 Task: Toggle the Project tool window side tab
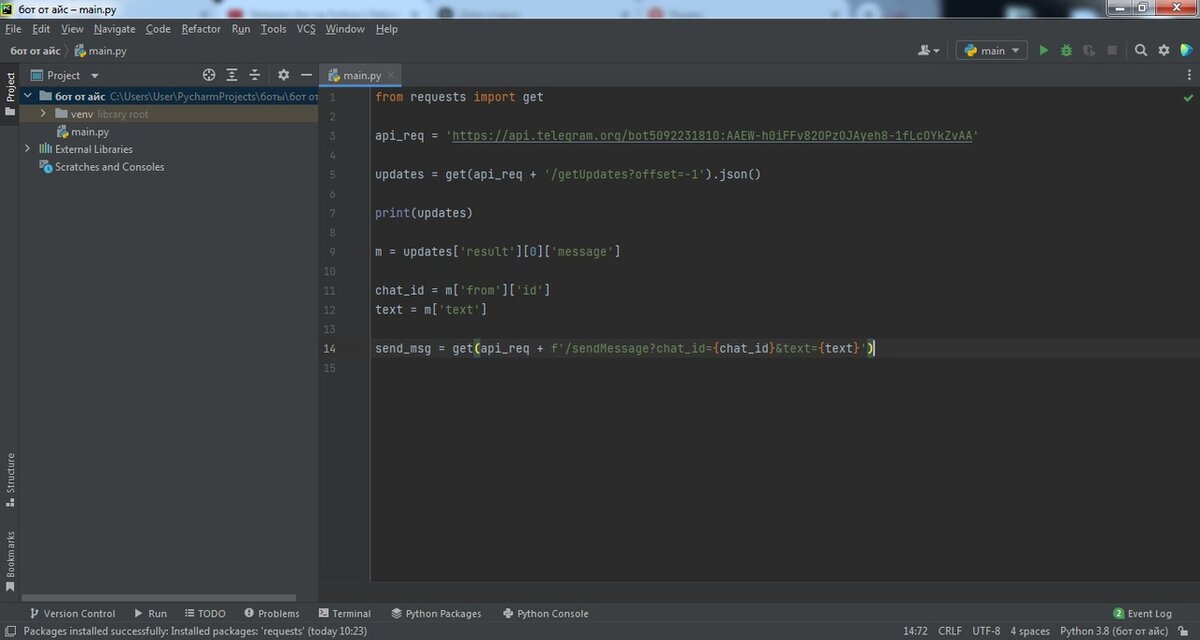(9, 93)
